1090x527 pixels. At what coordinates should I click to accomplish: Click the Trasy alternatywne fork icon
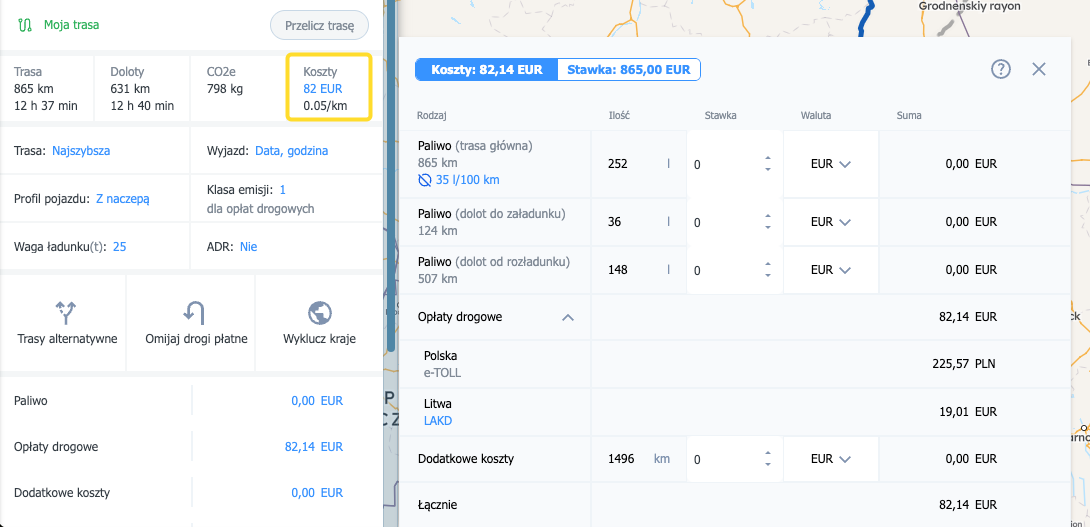click(x=66, y=312)
